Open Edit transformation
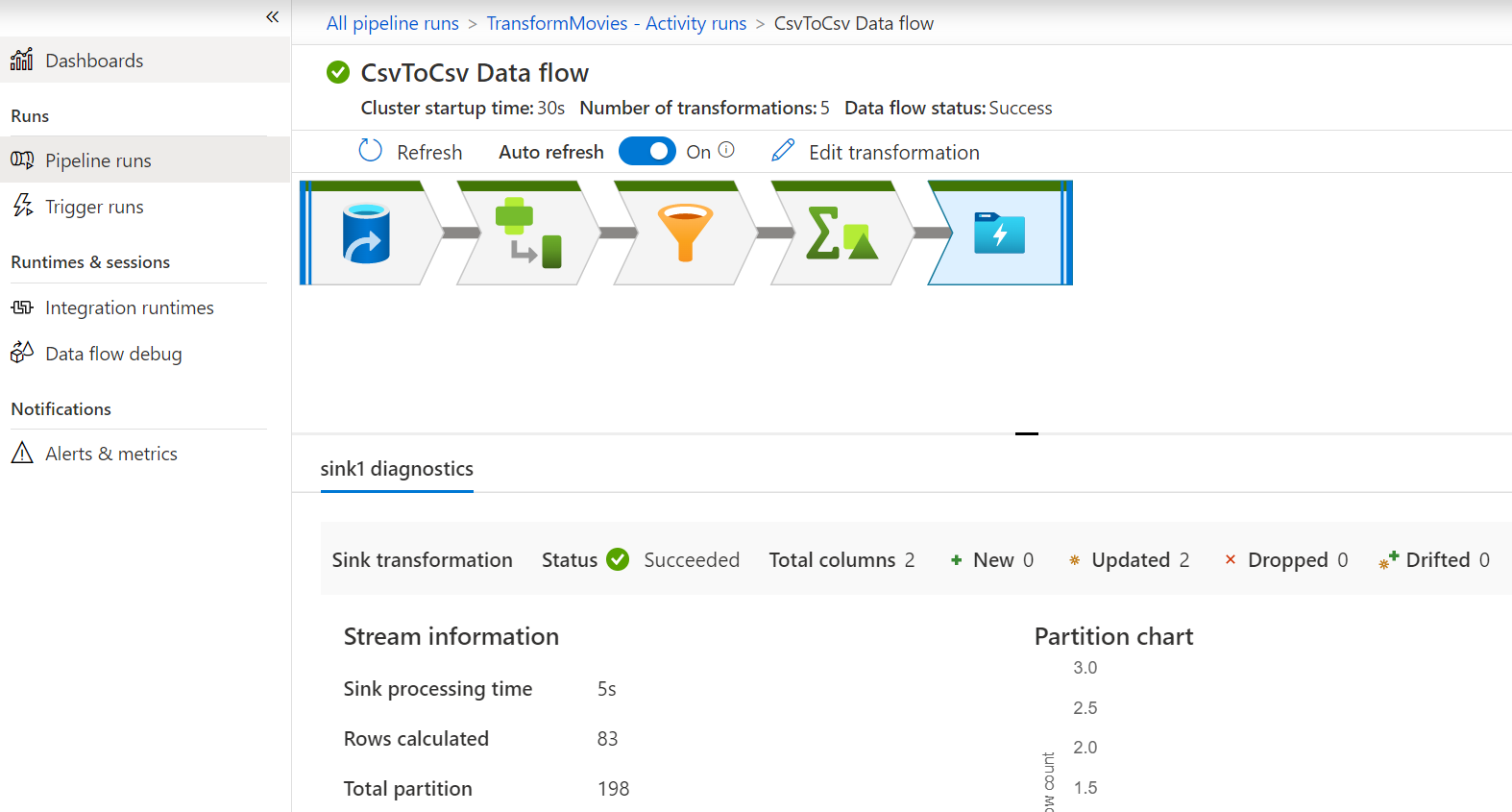The height and width of the screenshot is (812, 1512). tap(893, 152)
